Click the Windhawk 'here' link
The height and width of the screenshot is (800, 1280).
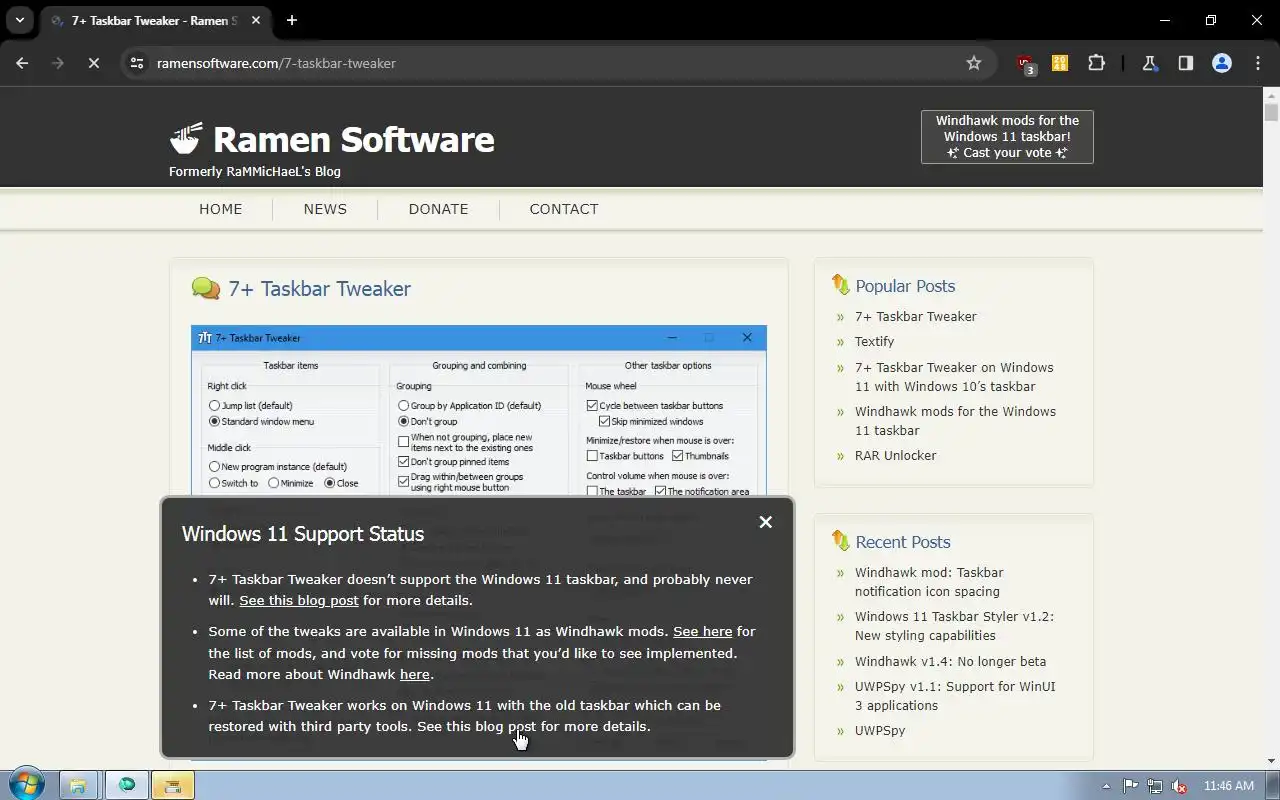coord(414,674)
